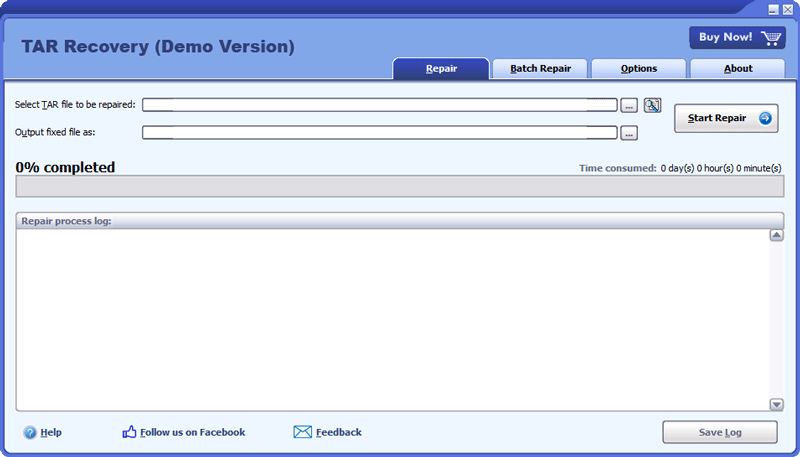Click the Feedback envelope icon
The width and height of the screenshot is (800, 457).
[x=303, y=432]
